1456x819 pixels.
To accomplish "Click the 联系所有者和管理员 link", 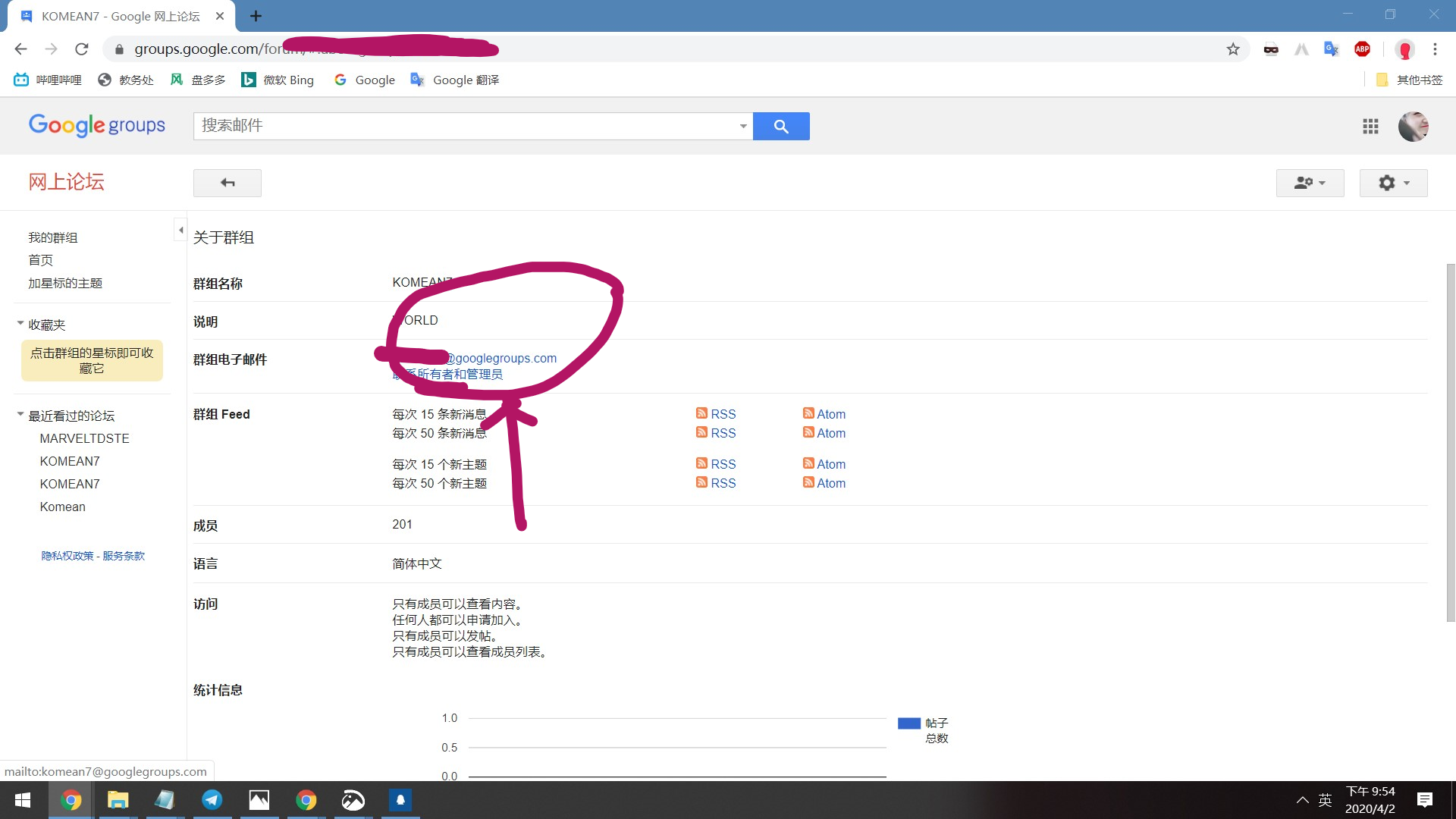I will [x=450, y=373].
